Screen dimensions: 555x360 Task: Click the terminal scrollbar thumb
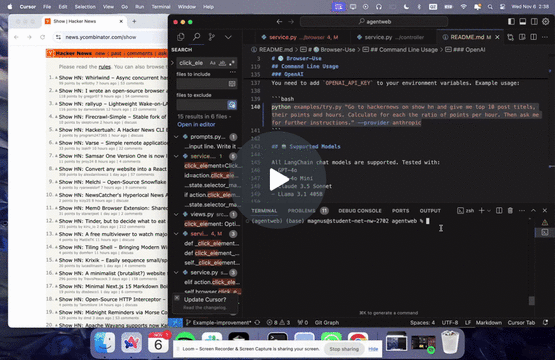click(531, 301)
